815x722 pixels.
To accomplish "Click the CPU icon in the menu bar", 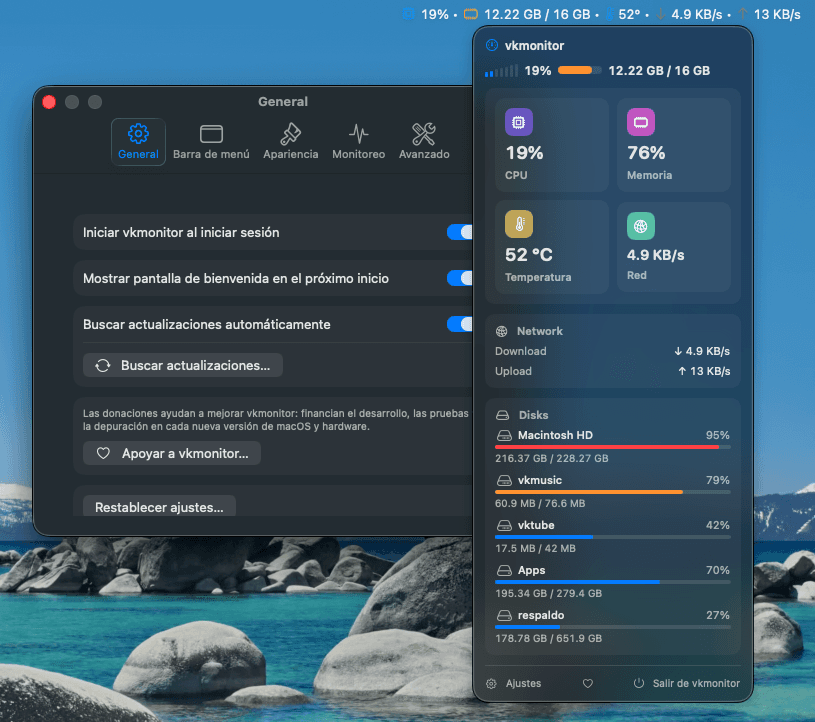I will point(410,14).
